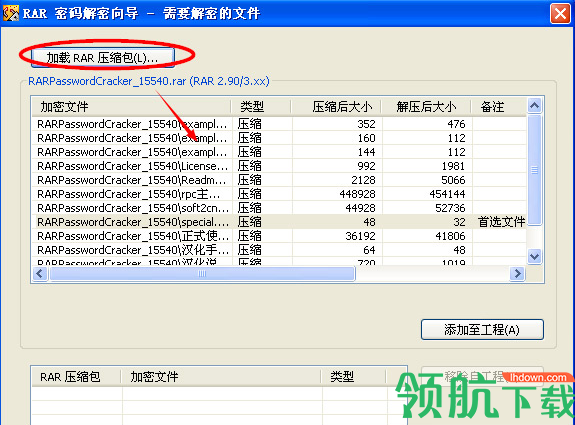Screen dimensions: 575x425
Task: Click the file list scroll down arrow
Action: point(534,256)
